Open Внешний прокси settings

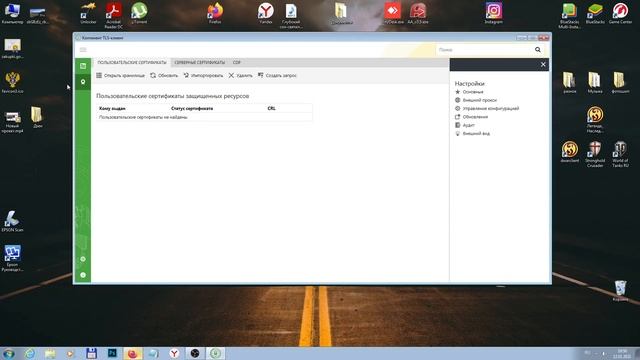coord(476,100)
